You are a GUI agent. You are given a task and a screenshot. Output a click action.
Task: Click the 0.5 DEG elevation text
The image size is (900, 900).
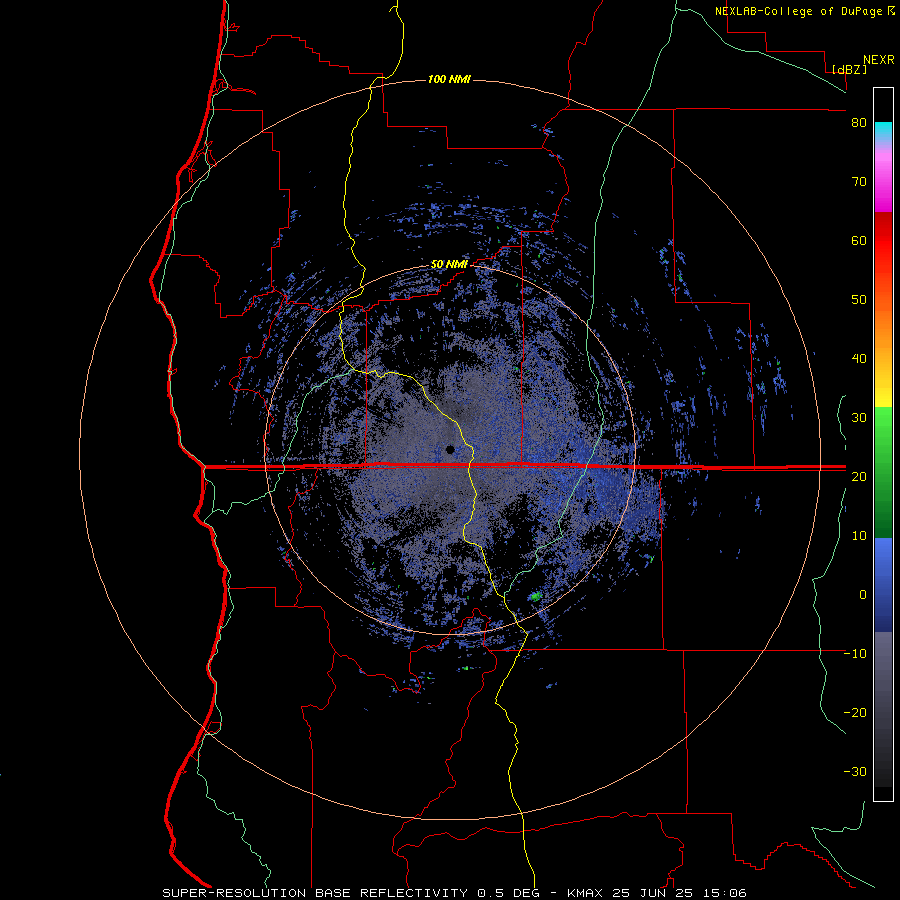[x=511, y=893]
